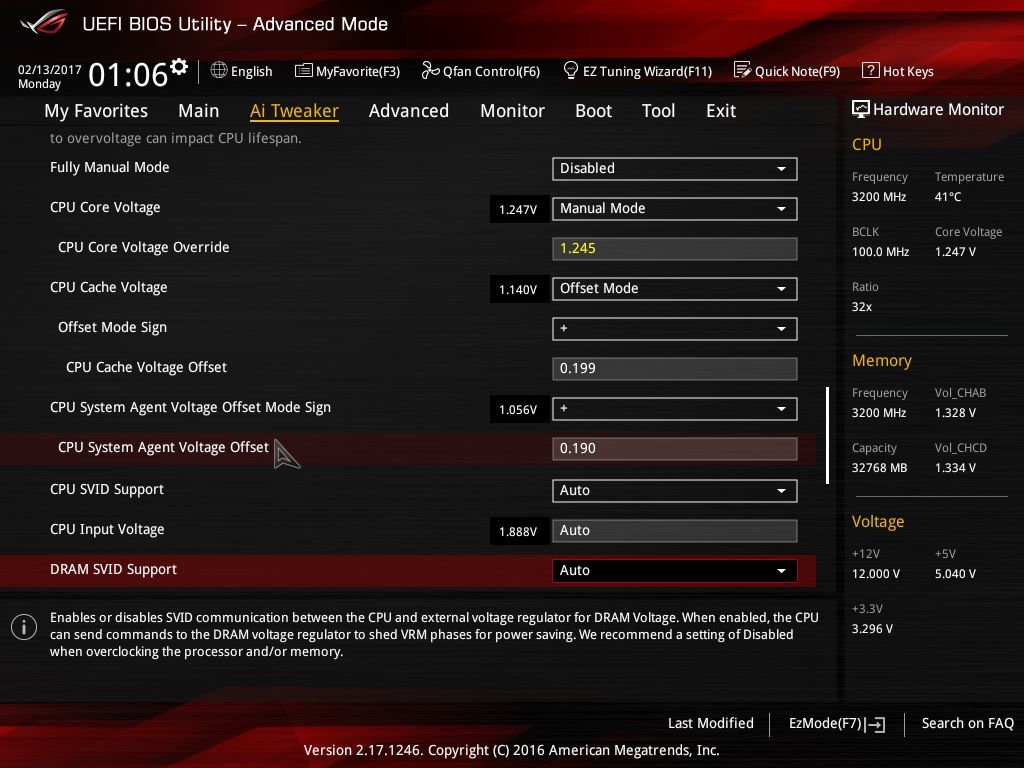This screenshot has width=1024, height=768.
Task: Select the Fully Manual Mode label
Action: (x=110, y=167)
